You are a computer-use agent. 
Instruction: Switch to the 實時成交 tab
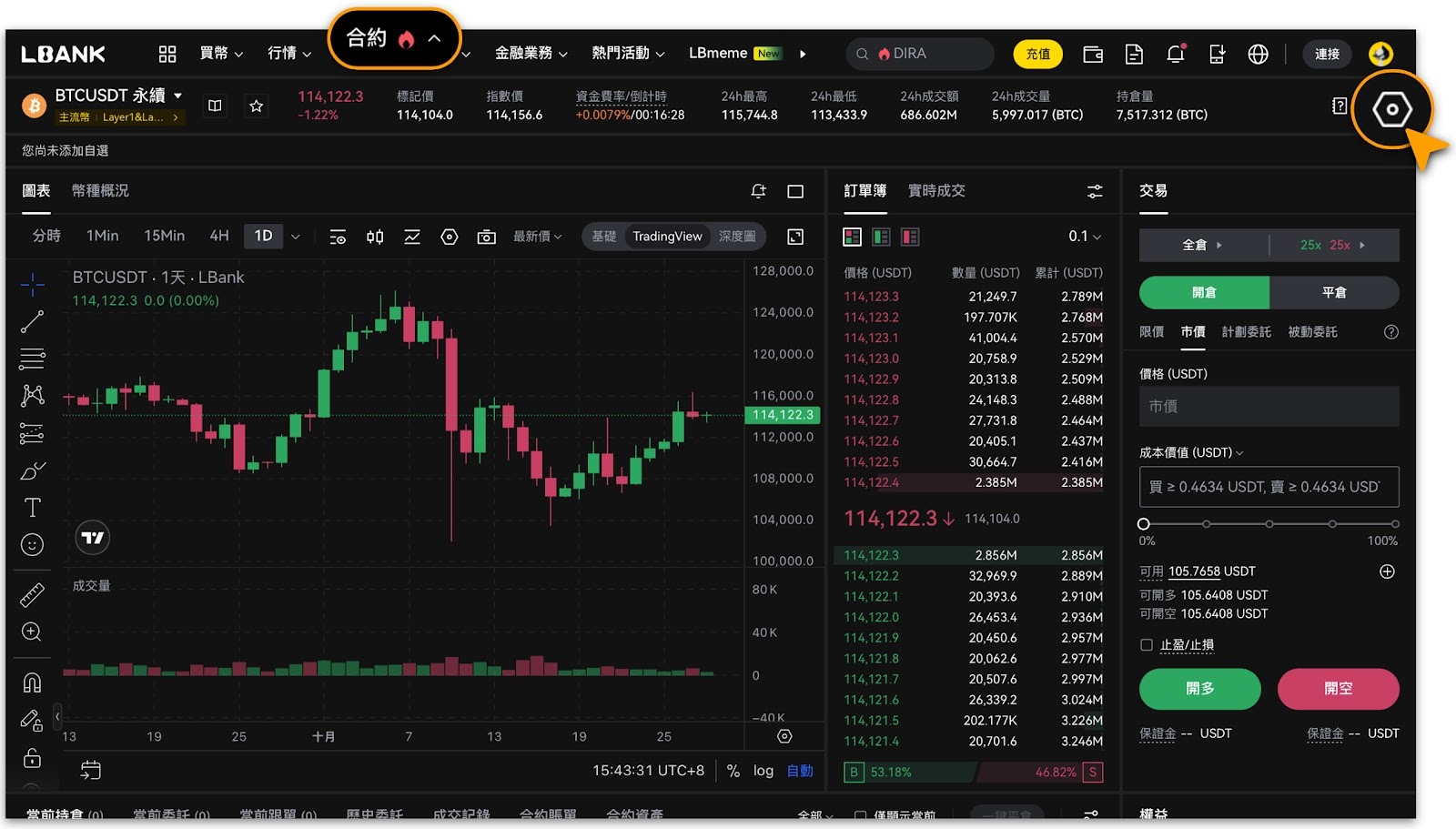pyautogui.click(x=936, y=191)
